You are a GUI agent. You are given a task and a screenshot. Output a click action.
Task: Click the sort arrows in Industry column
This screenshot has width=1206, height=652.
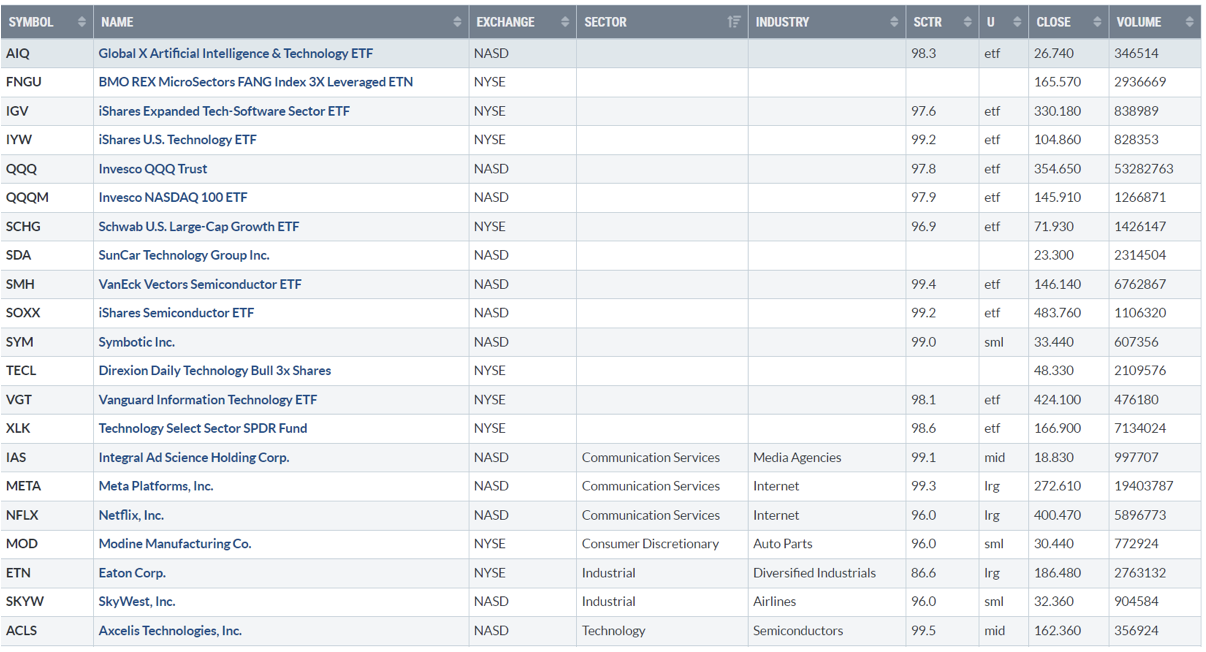coord(894,22)
